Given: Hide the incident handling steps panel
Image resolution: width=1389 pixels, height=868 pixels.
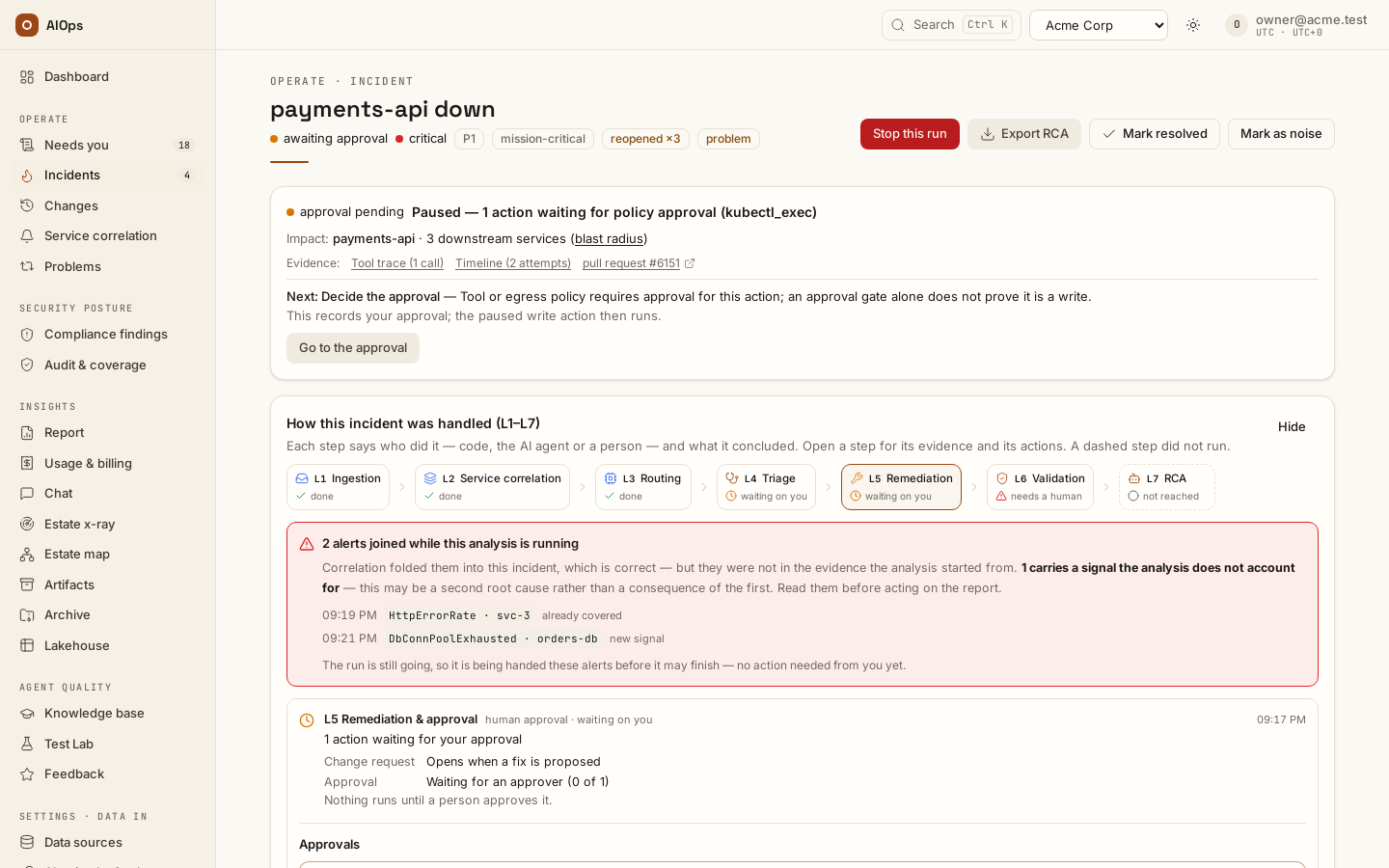Looking at the screenshot, I should pyautogui.click(x=1292, y=427).
